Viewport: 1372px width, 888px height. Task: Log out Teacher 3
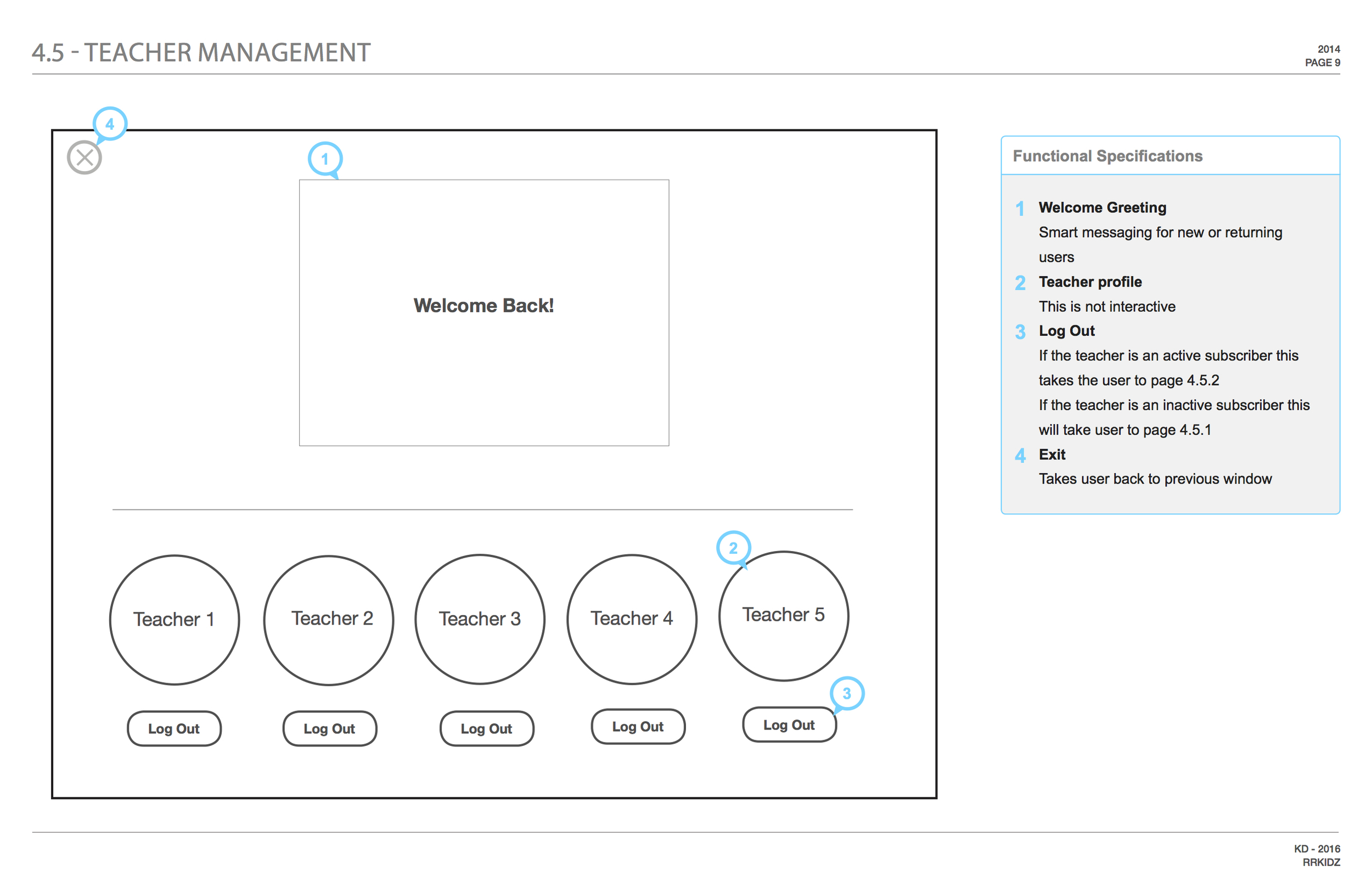(487, 729)
